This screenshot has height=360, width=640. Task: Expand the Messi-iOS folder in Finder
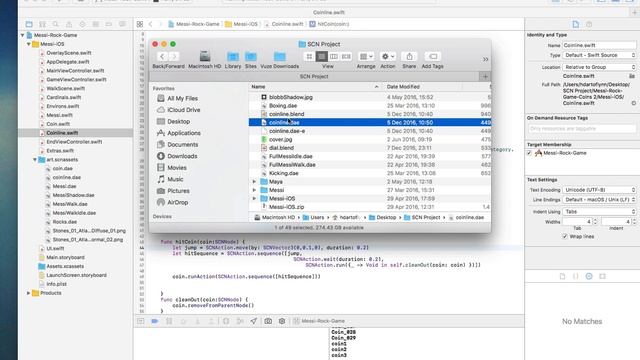click(x=254, y=199)
